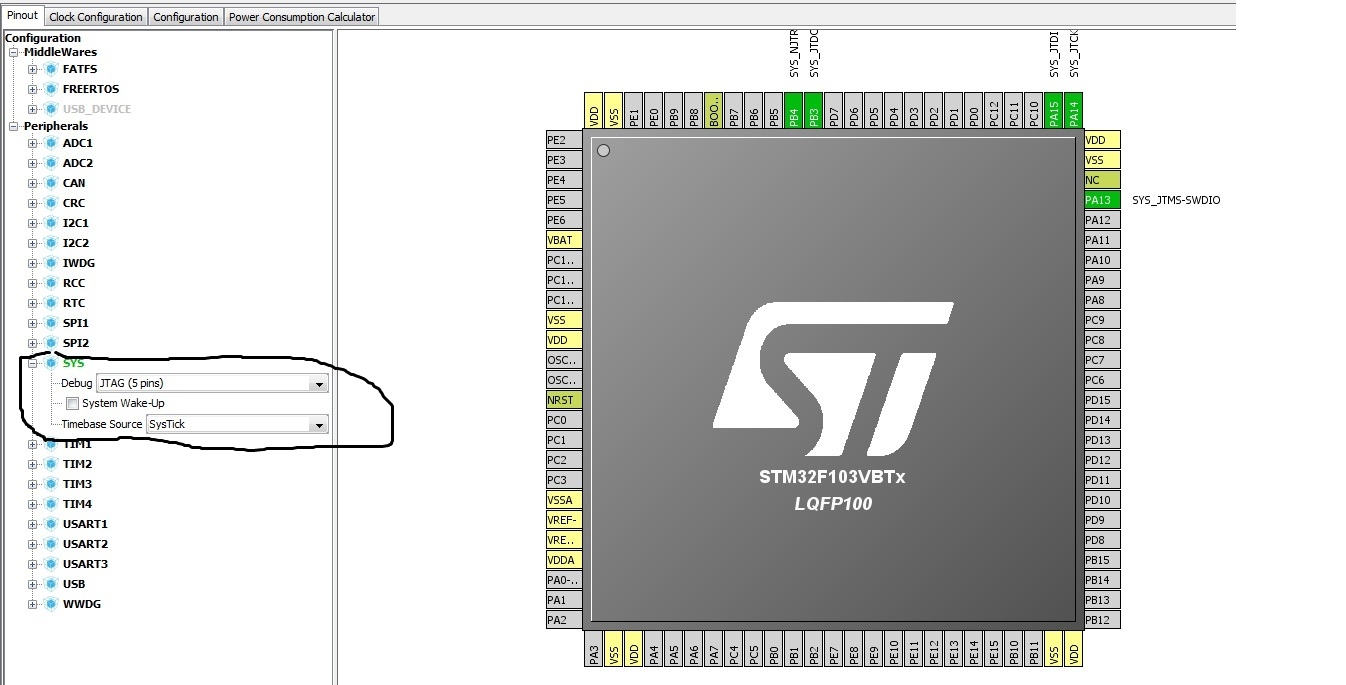Expand the ADC1 peripheral node
The height and width of the screenshot is (685, 1346).
(32, 143)
